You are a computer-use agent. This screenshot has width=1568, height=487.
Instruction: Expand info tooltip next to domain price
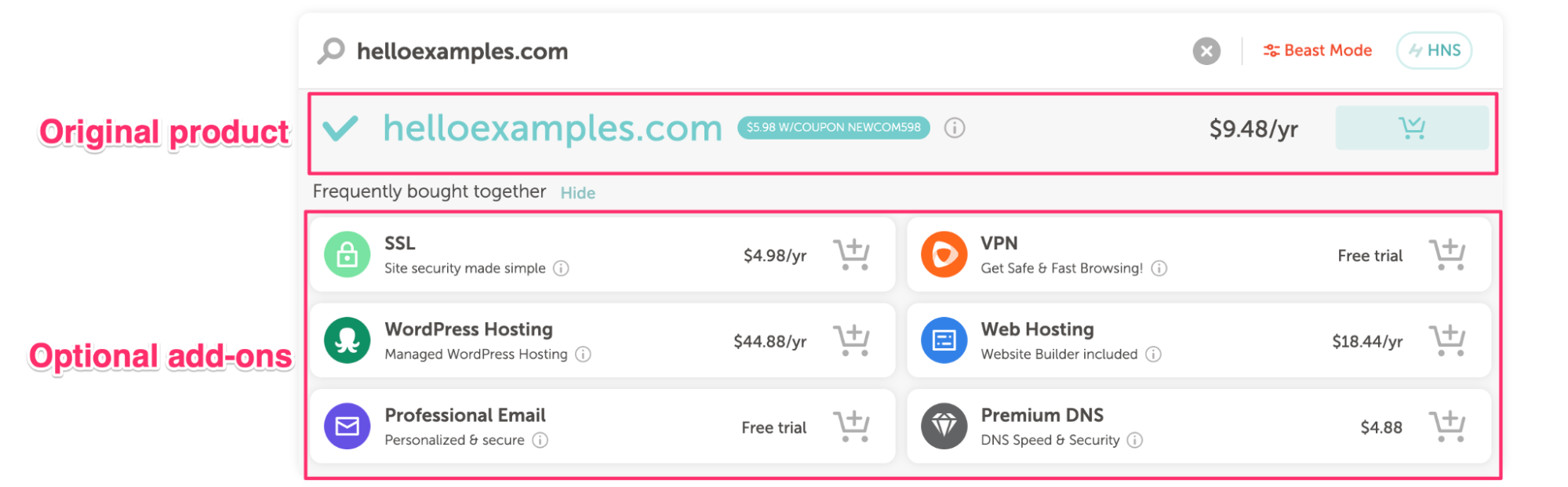[x=955, y=127]
